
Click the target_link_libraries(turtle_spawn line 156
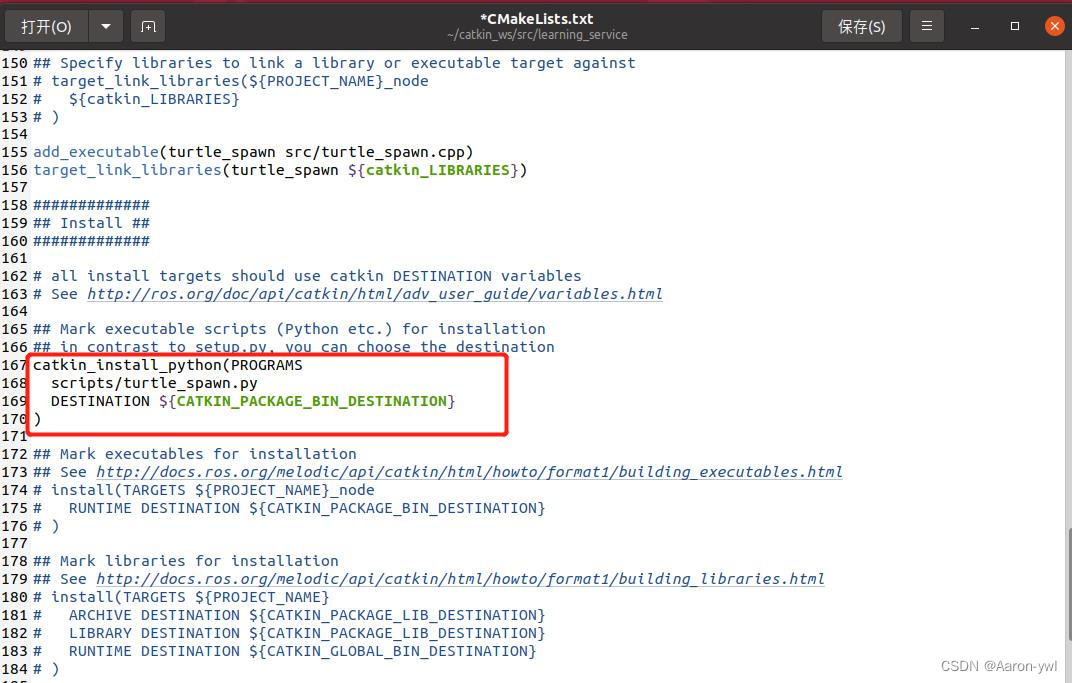tap(280, 170)
